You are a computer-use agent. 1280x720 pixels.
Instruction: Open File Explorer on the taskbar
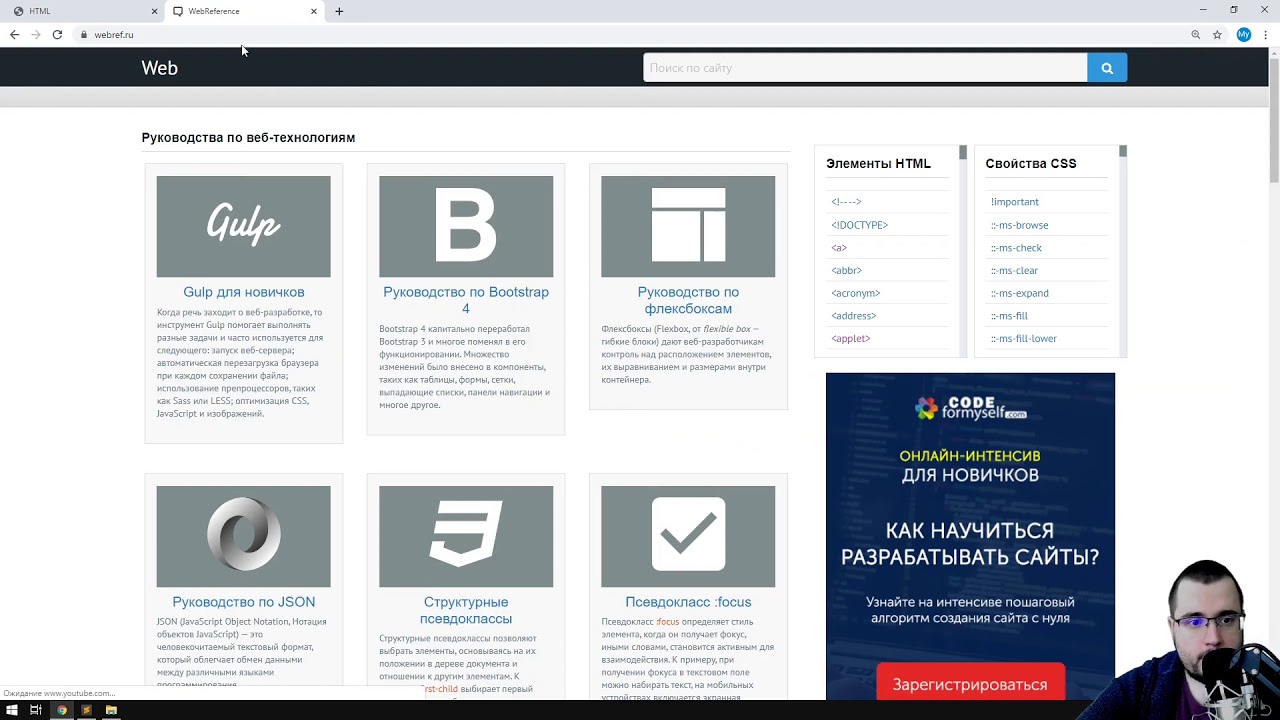(111, 710)
